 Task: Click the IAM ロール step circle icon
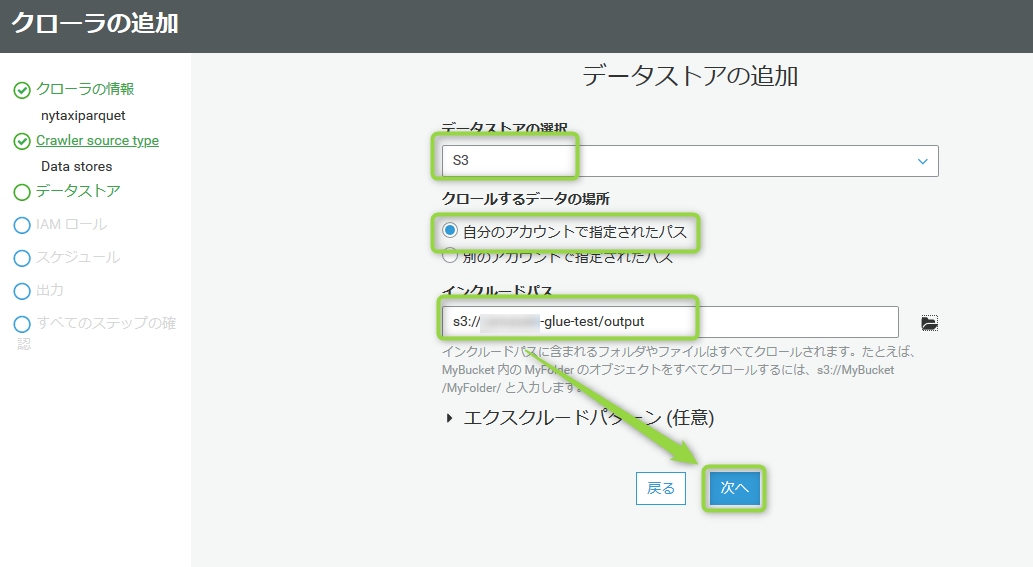[x=22, y=225]
